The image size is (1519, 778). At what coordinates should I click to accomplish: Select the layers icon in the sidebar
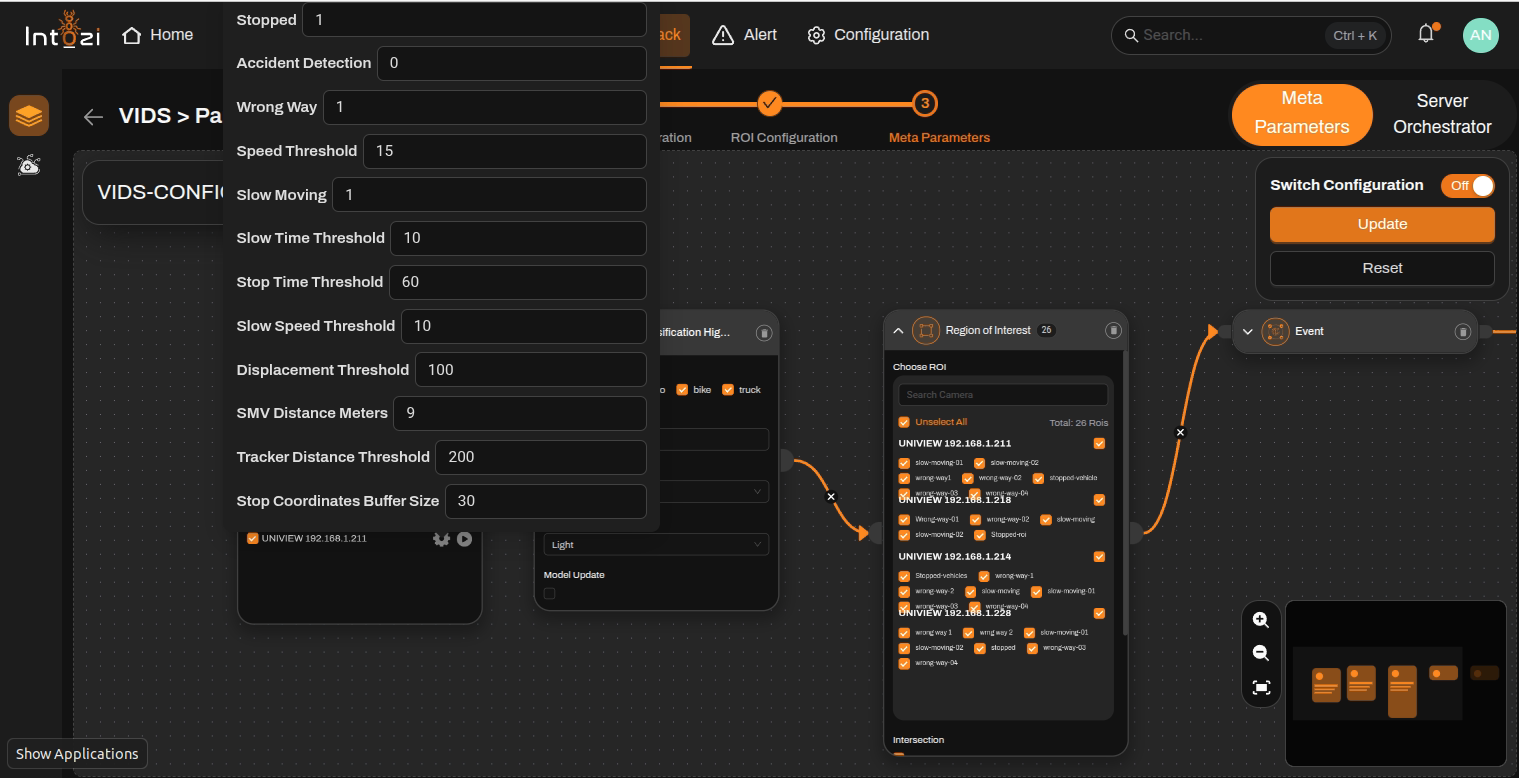(x=29, y=116)
